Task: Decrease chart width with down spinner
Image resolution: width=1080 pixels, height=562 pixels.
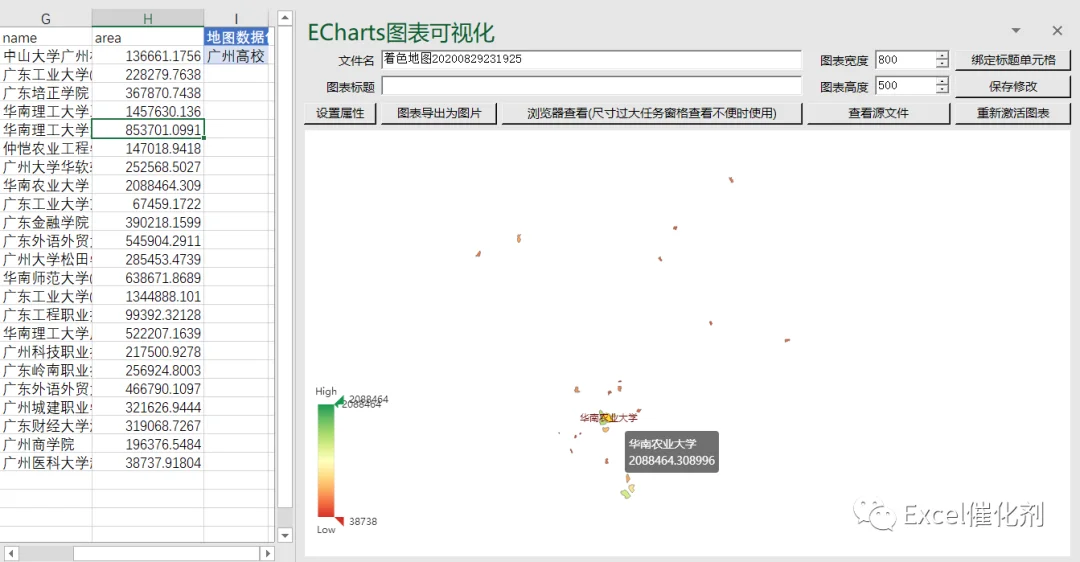Action: (x=942, y=64)
